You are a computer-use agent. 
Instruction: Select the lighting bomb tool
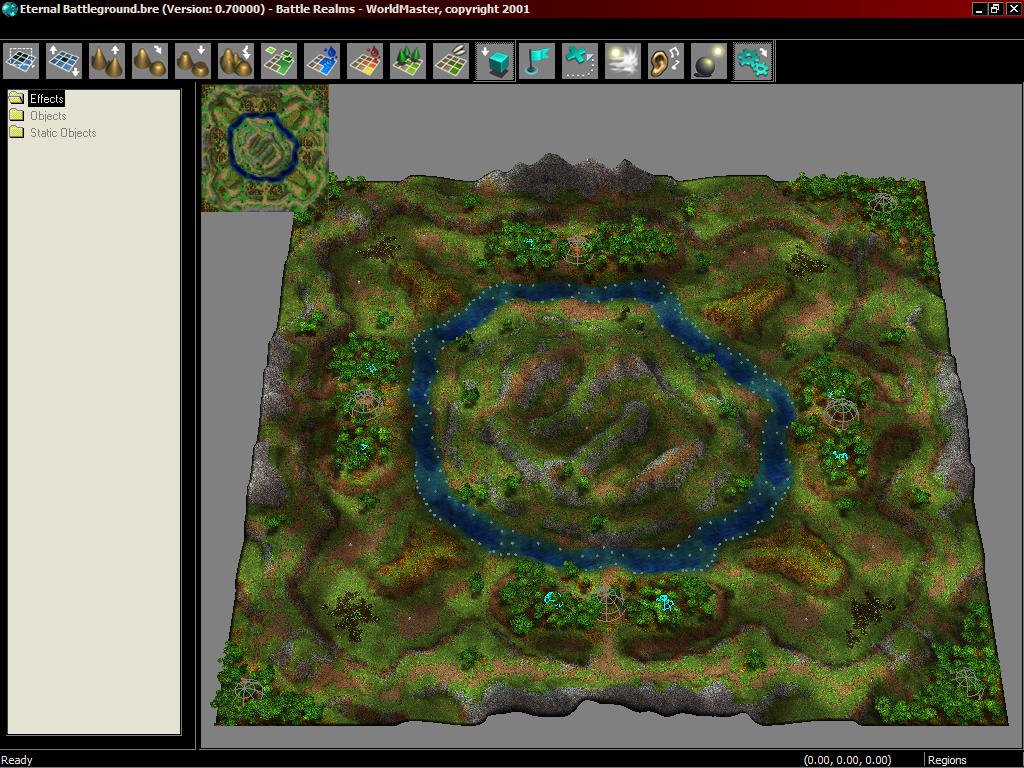click(709, 60)
